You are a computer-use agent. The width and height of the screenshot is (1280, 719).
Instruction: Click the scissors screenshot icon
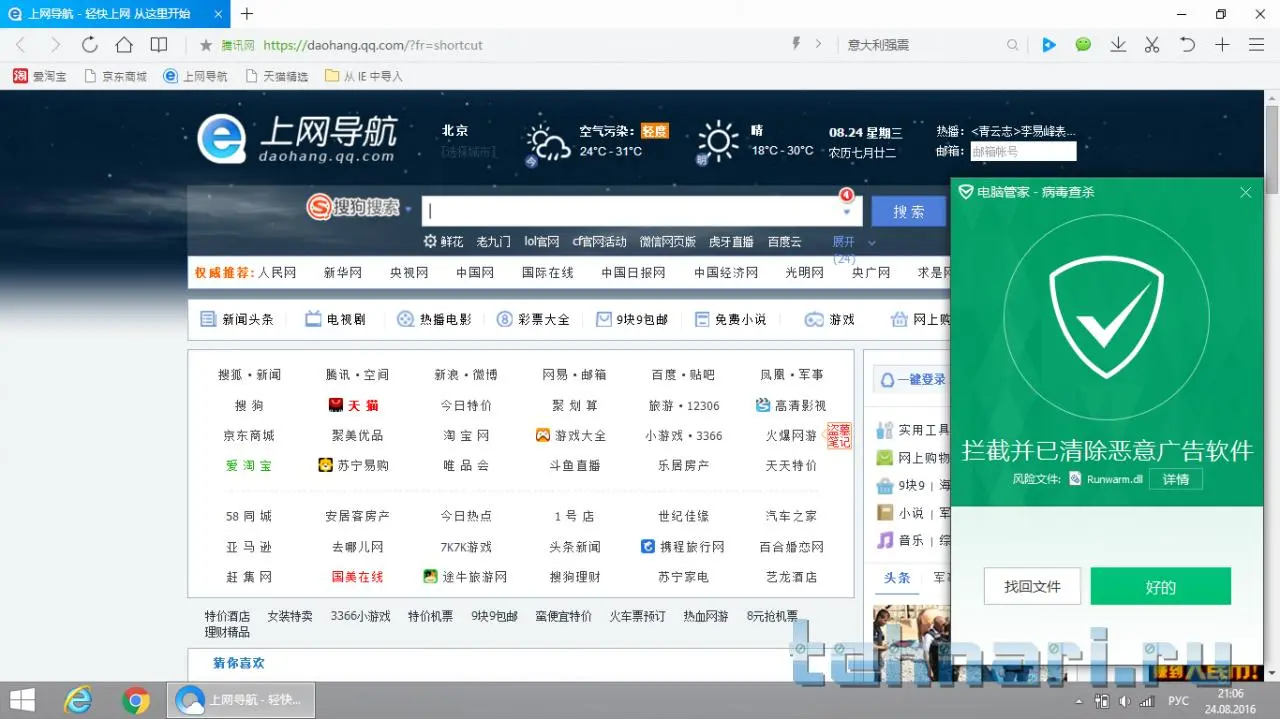pyautogui.click(x=1152, y=45)
